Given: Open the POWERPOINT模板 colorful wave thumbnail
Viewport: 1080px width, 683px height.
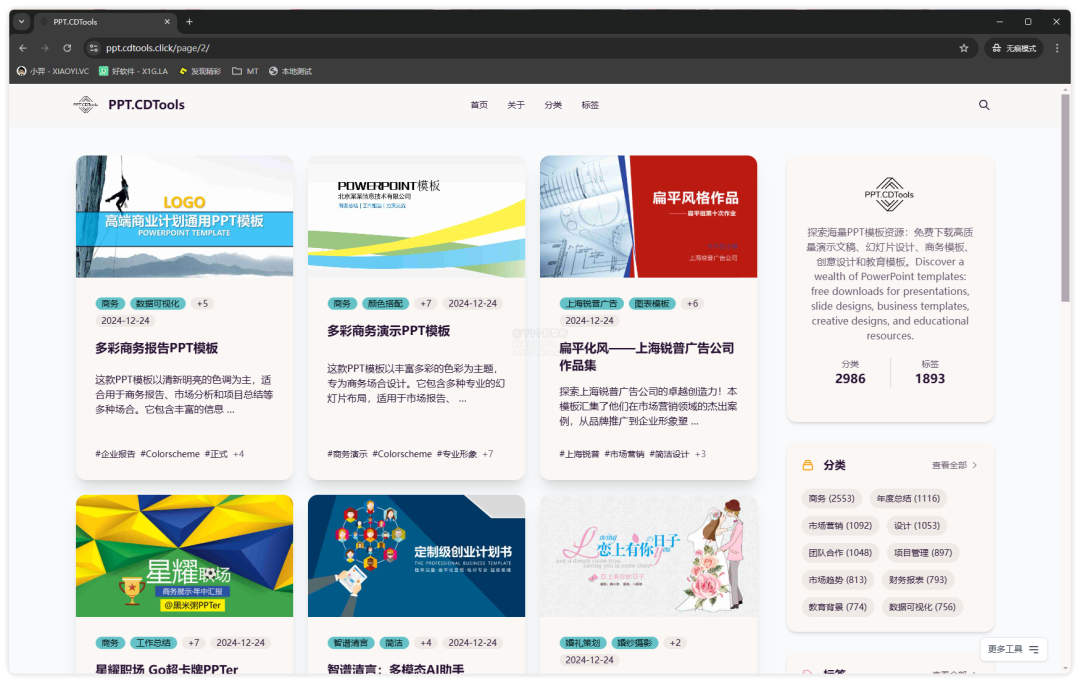Looking at the screenshot, I should pyautogui.click(x=416, y=216).
